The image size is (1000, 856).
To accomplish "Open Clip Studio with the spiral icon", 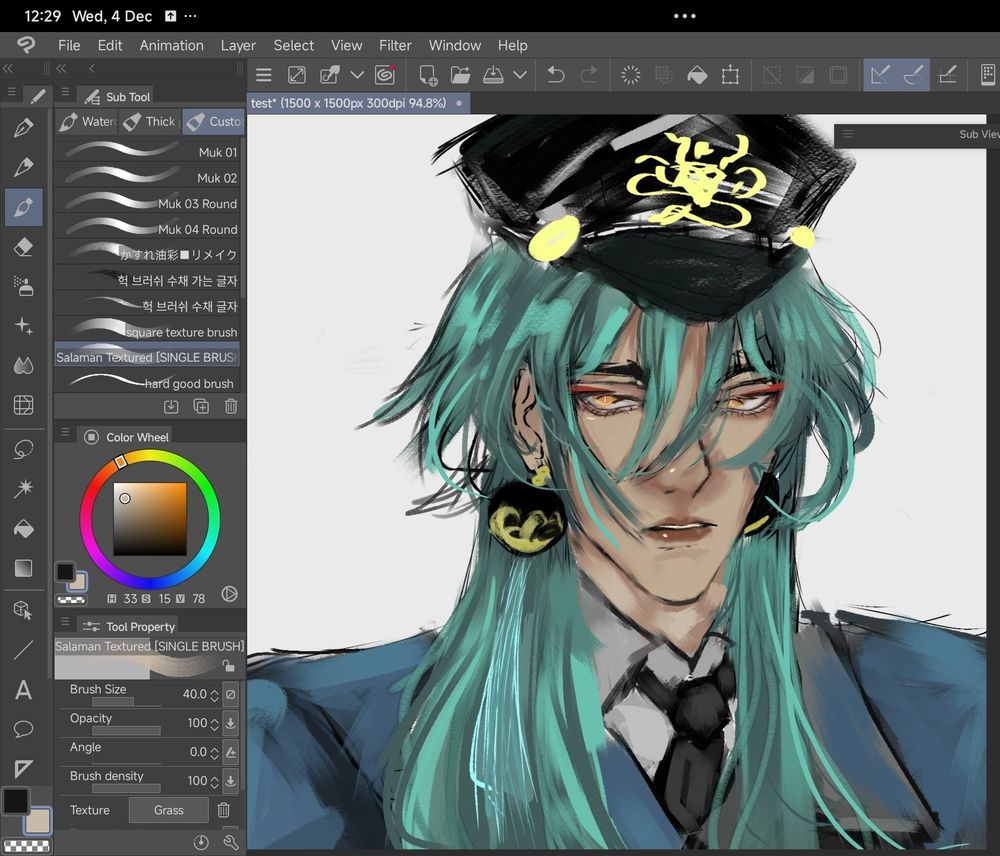I will click(x=385, y=75).
